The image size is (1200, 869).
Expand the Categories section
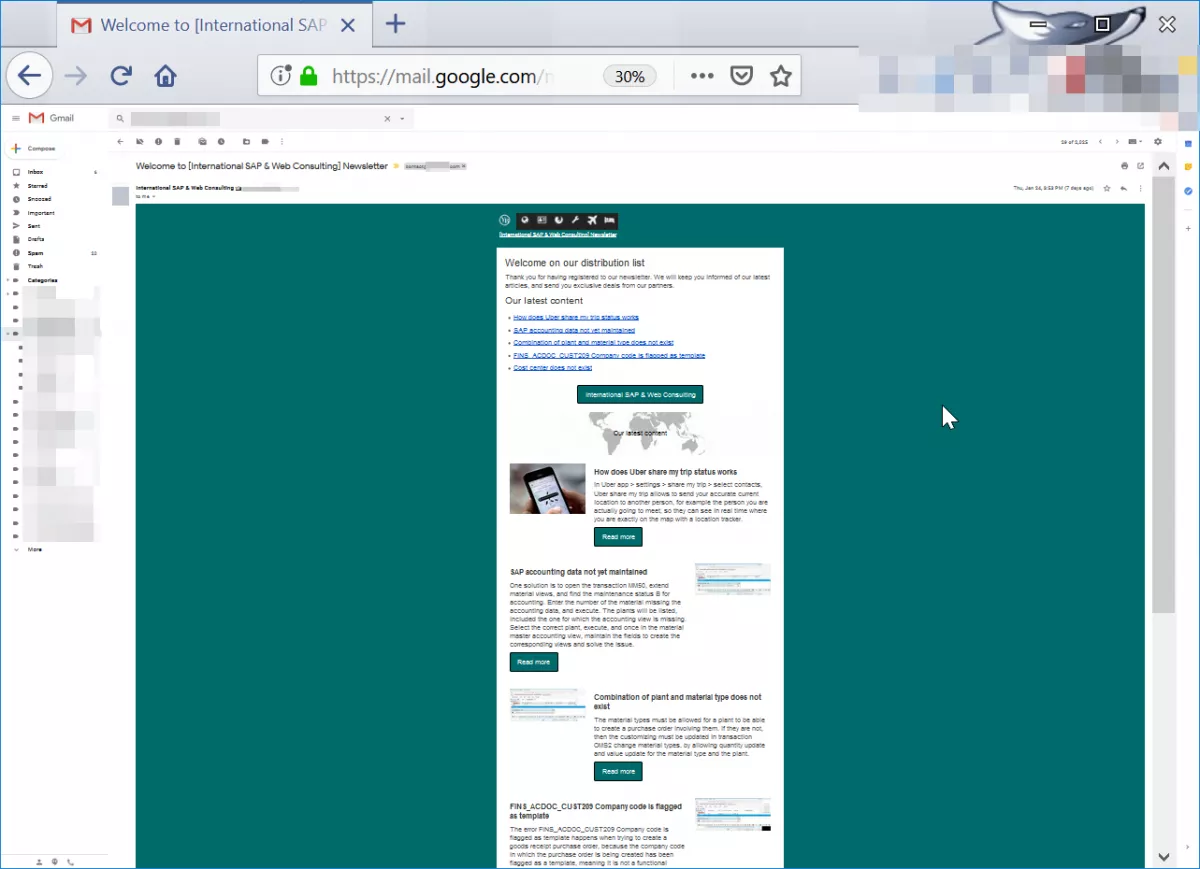[8, 280]
